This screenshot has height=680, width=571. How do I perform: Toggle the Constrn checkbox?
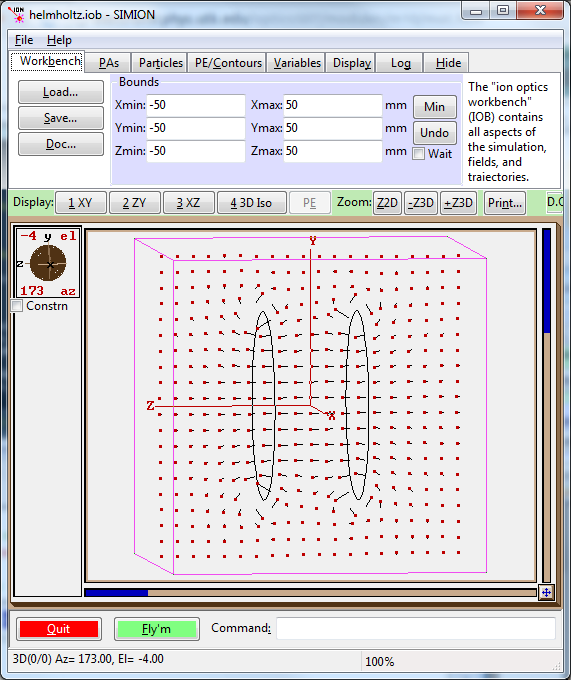click(17, 306)
